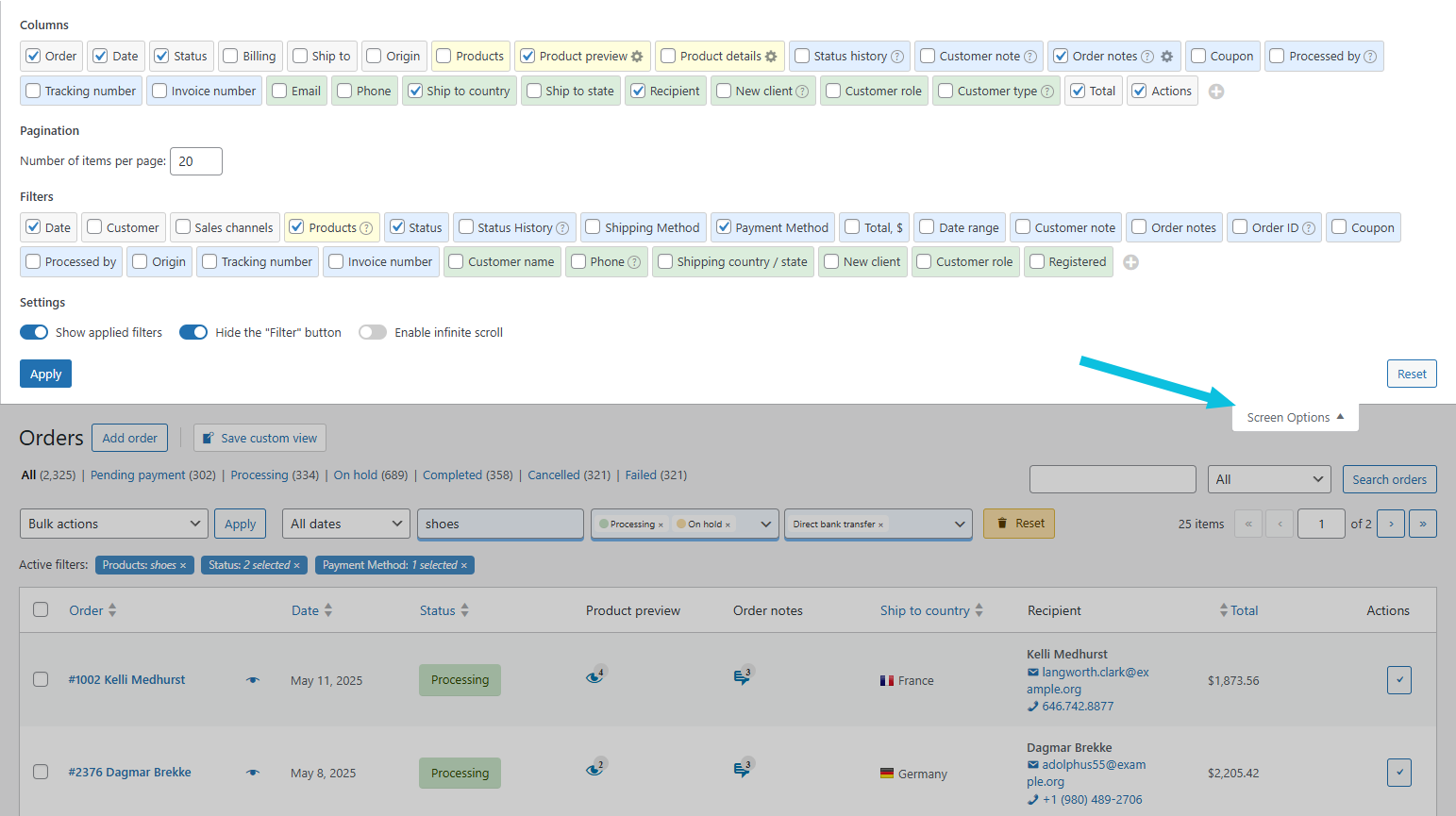Screen dimensions: 1456x816
Task: Click the gear icon on the Order notes column
Action: coord(1168,56)
